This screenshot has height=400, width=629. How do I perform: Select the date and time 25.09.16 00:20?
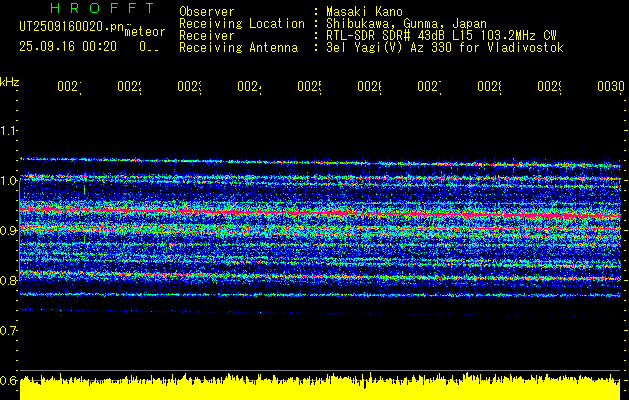68,47
